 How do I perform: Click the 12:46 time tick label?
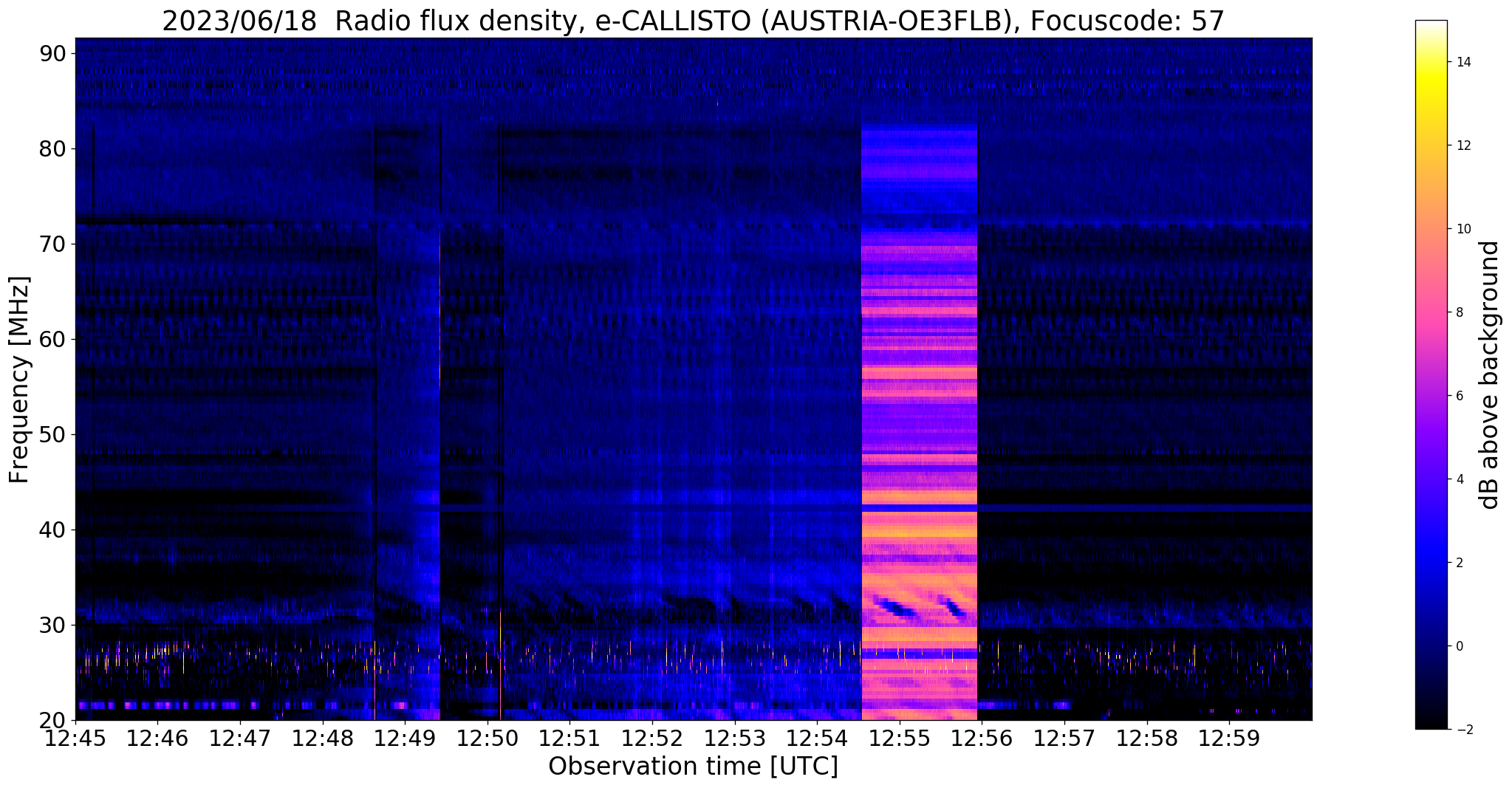pyautogui.click(x=157, y=739)
